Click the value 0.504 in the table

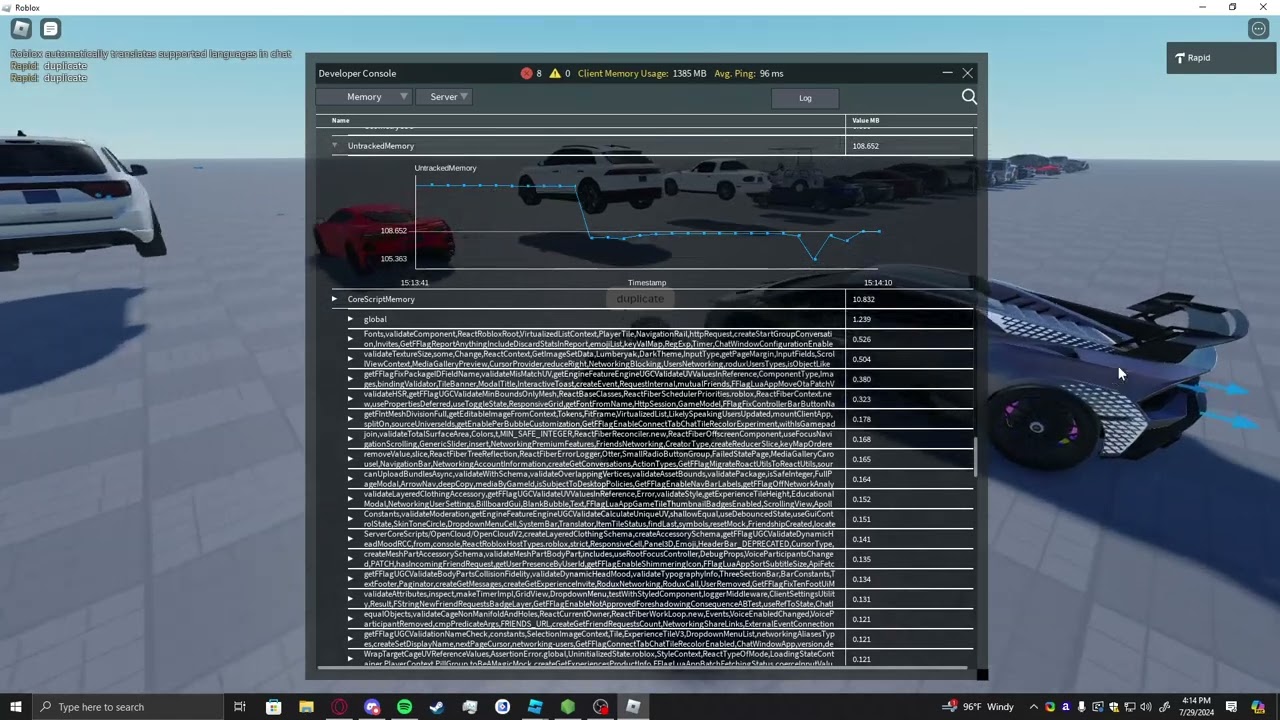[862, 359]
